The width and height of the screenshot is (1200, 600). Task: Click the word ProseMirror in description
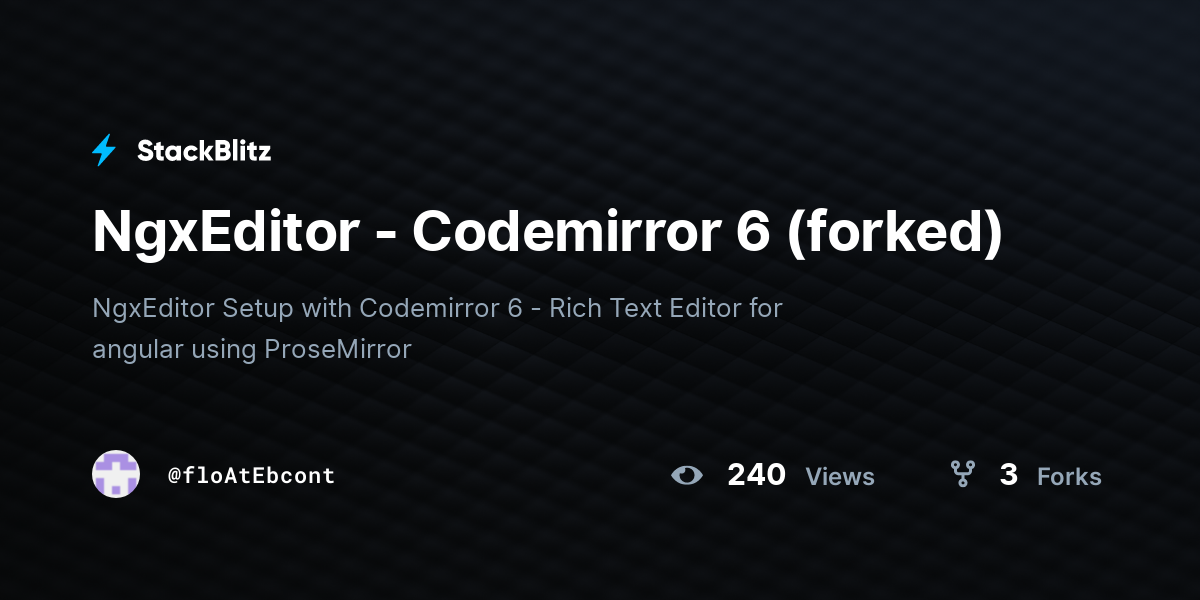click(x=338, y=350)
